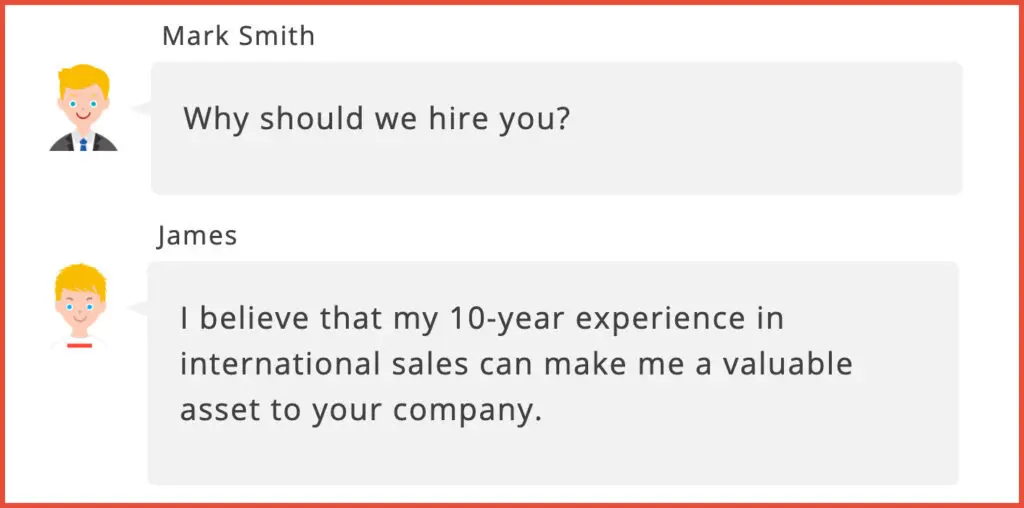Click Mark Smith's yellow hair

[84, 80]
